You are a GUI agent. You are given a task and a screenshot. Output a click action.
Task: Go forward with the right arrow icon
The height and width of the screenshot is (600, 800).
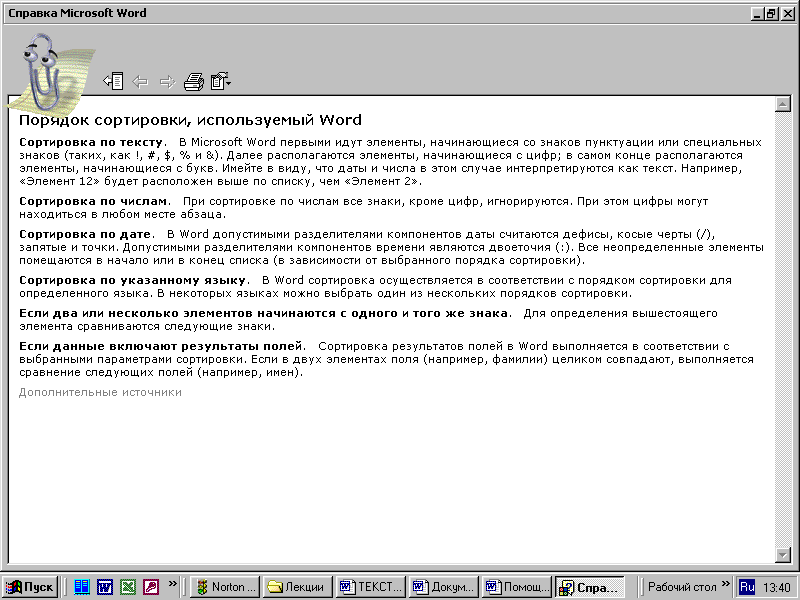click(167, 82)
